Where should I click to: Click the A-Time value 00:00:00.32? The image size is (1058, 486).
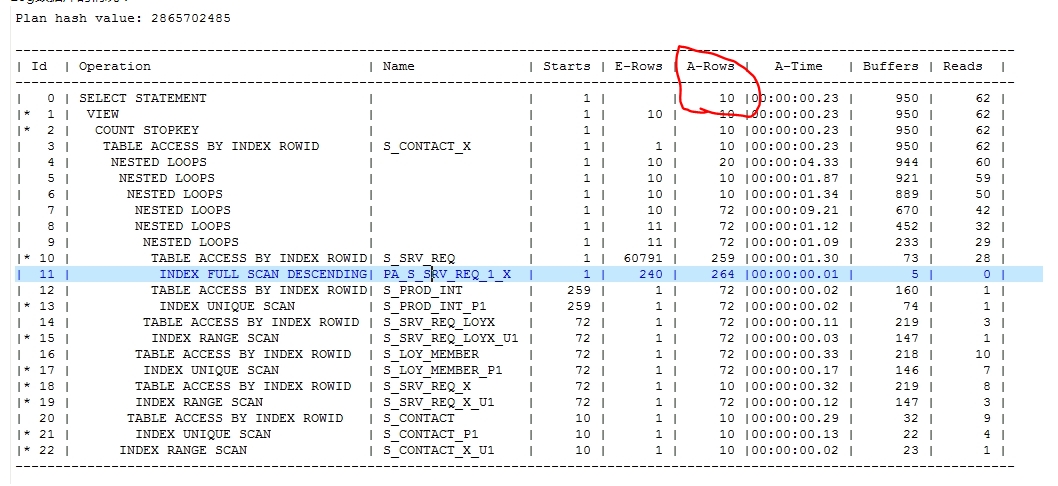[795, 386]
